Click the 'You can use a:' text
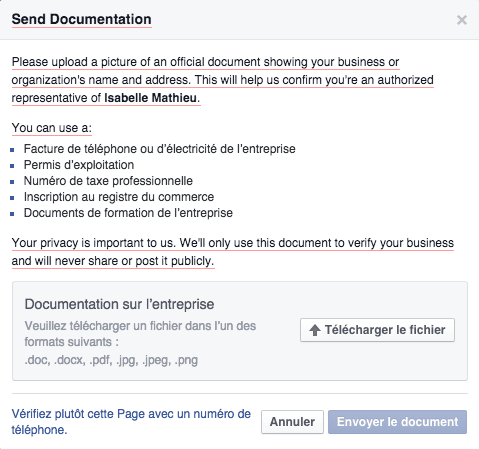 [x=52, y=128]
